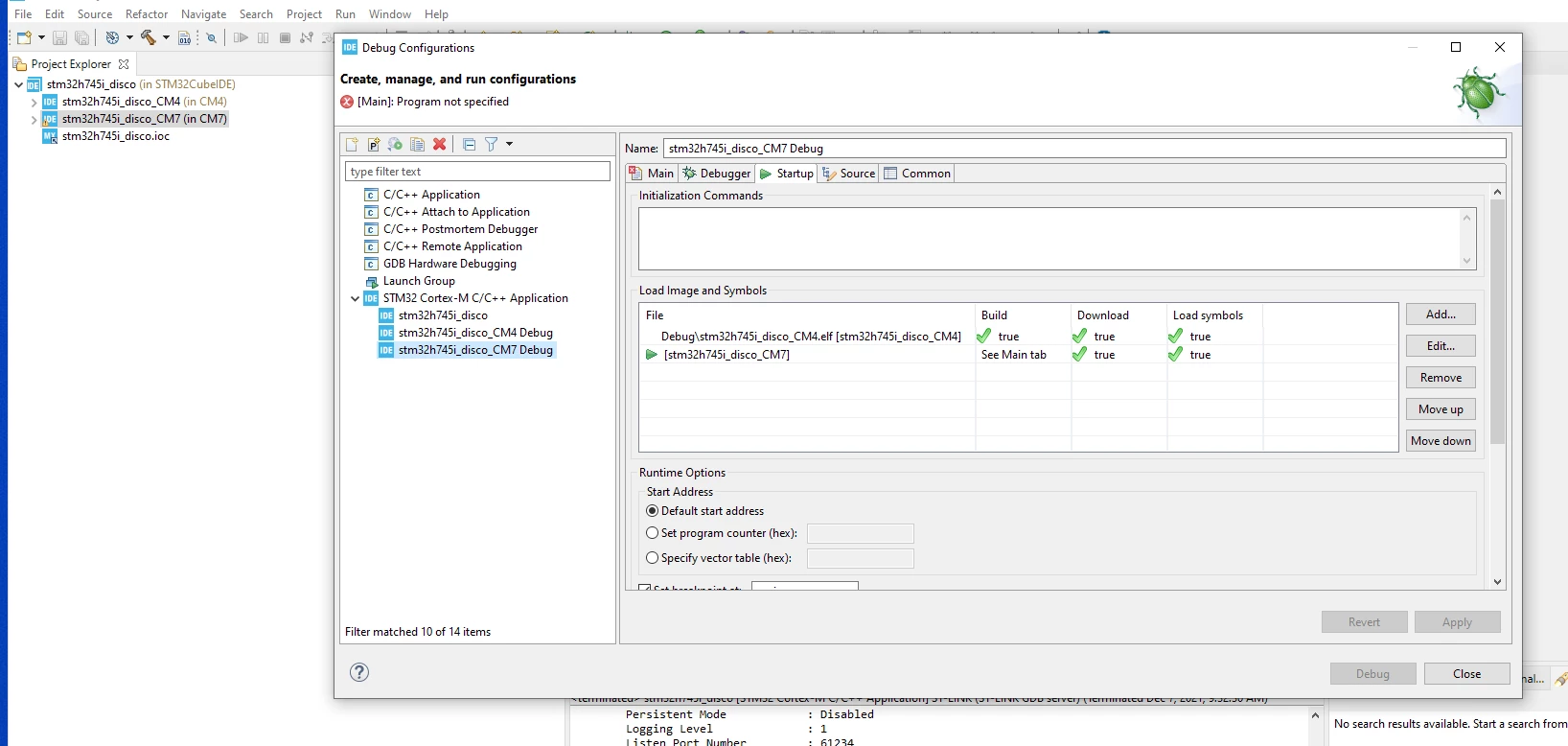Expand the stm32h745i_disco_CM4 project node
This screenshot has height=746, width=1568.
tap(34, 102)
